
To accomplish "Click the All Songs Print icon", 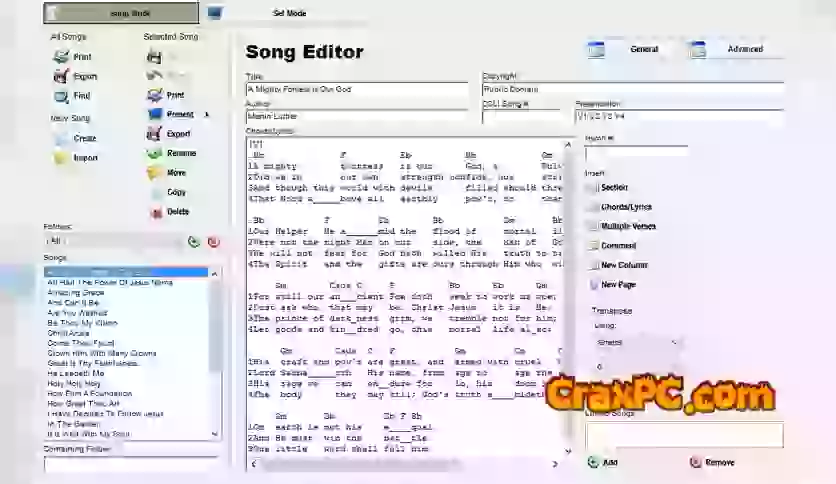I will click(61, 57).
